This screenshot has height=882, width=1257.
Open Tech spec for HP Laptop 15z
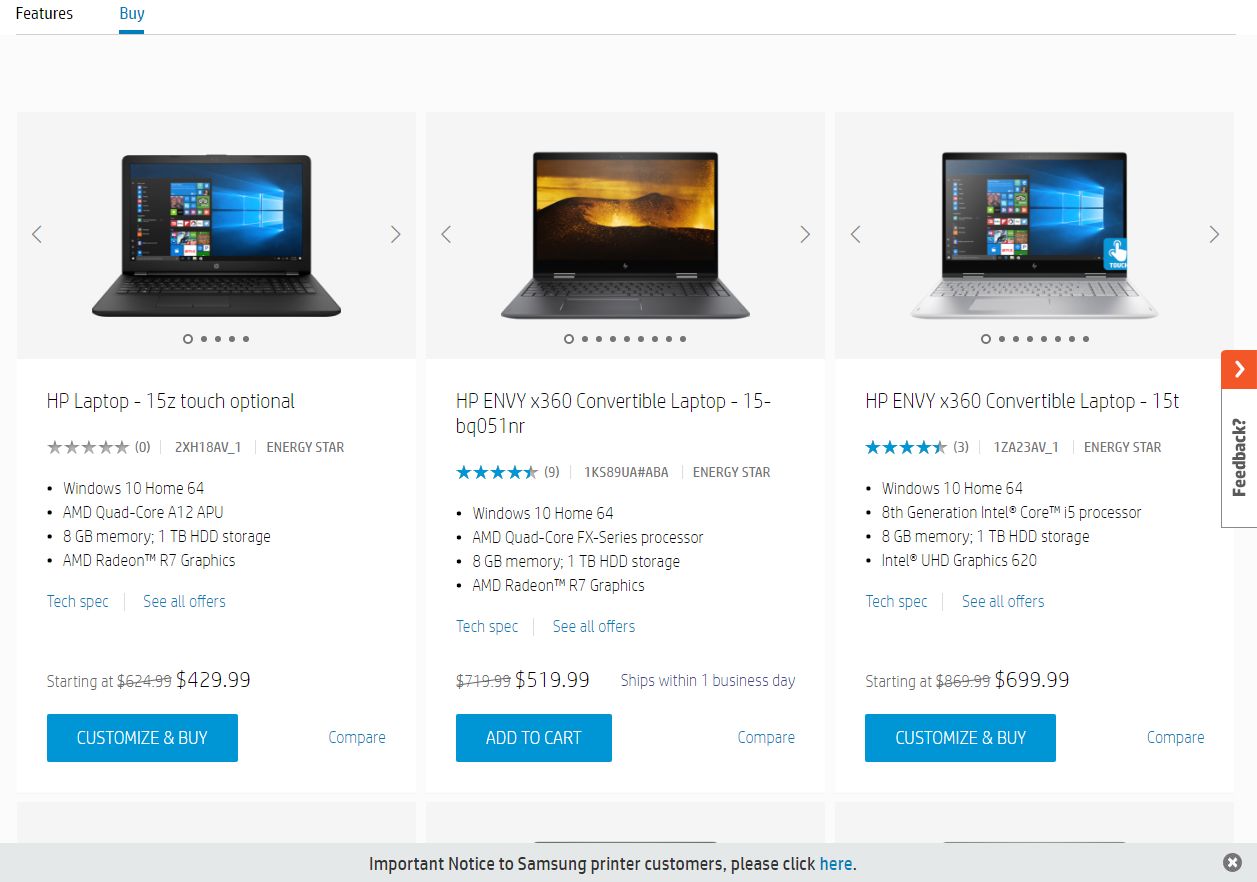coord(77,601)
